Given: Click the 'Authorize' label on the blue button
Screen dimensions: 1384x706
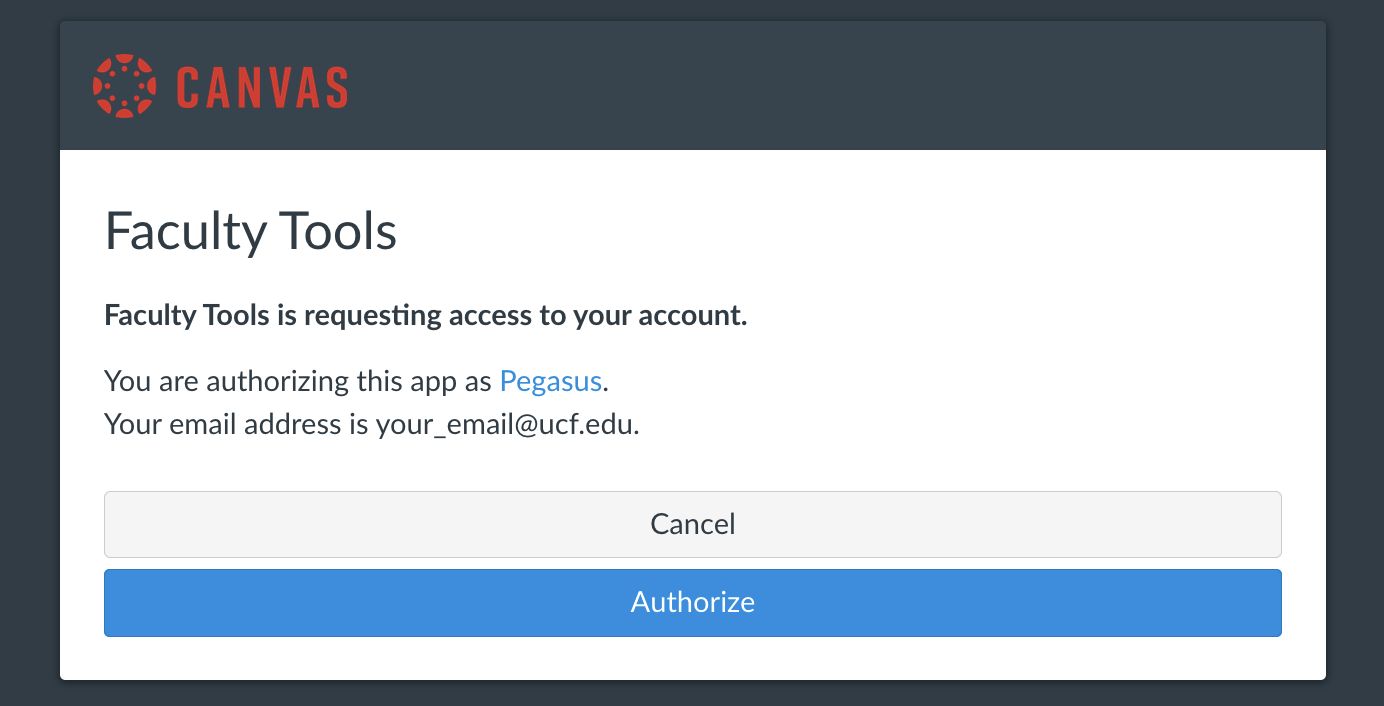Looking at the screenshot, I should click(x=693, y=602).
